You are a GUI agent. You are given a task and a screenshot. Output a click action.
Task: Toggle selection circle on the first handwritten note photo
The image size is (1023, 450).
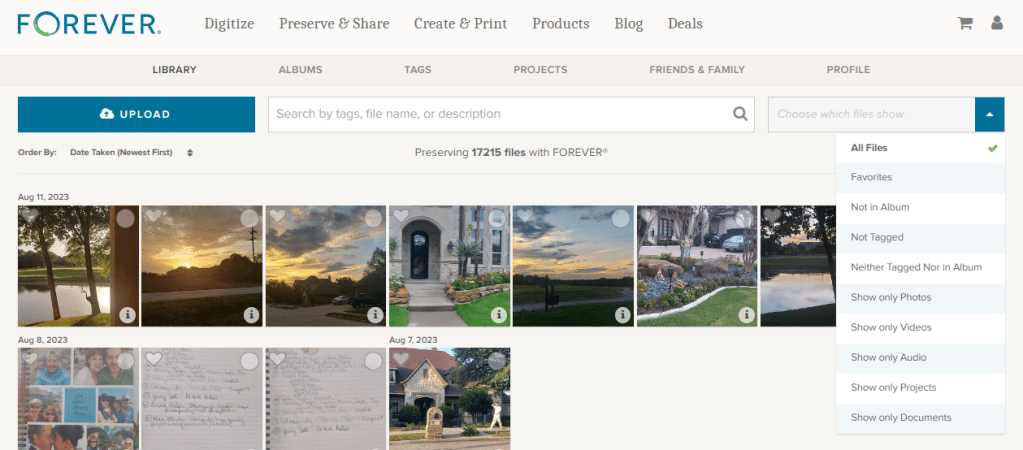(x=249, y=360)
